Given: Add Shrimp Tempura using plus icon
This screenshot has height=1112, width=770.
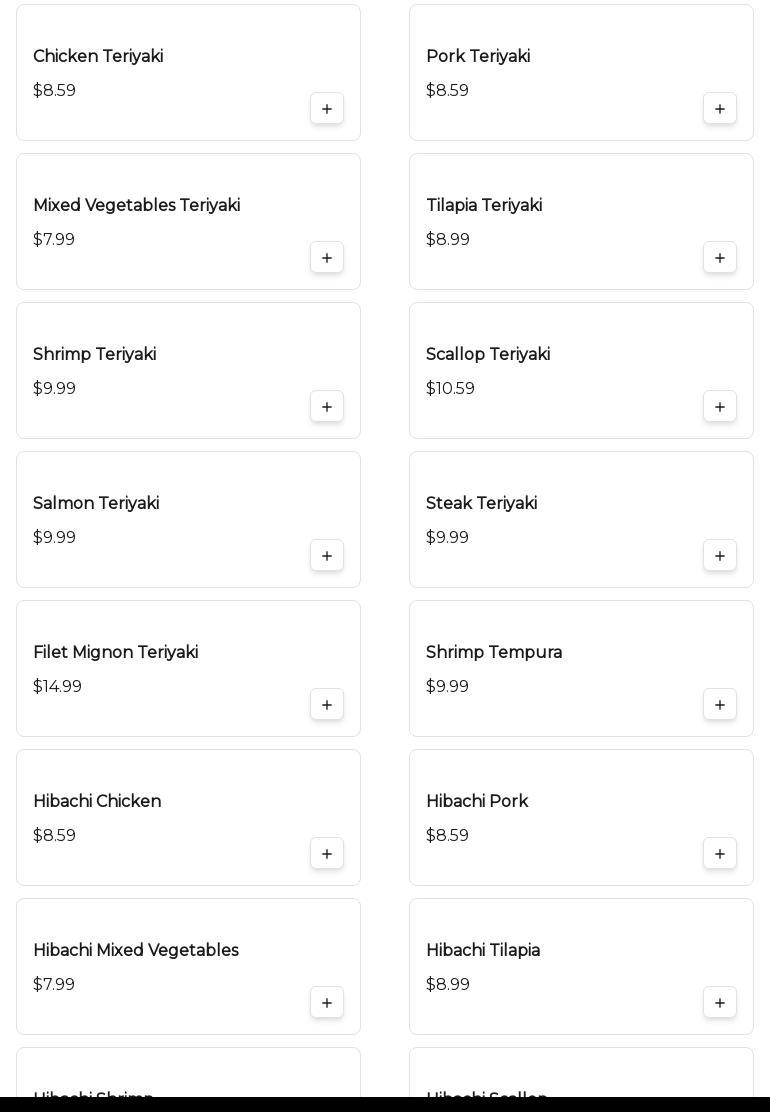Looking at the screenshot, I should [x=720, y=705].
